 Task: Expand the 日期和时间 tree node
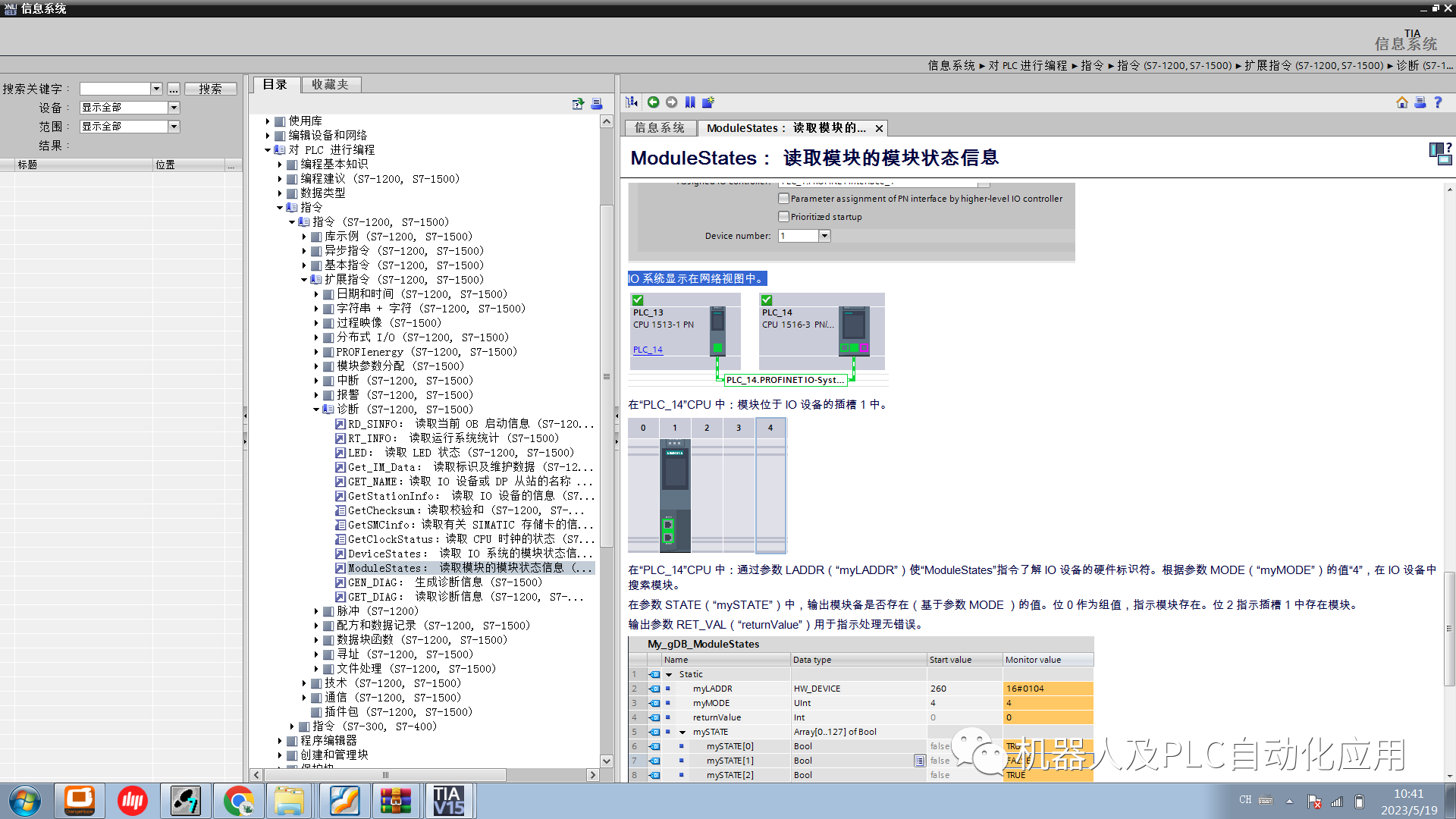(316, 294)
